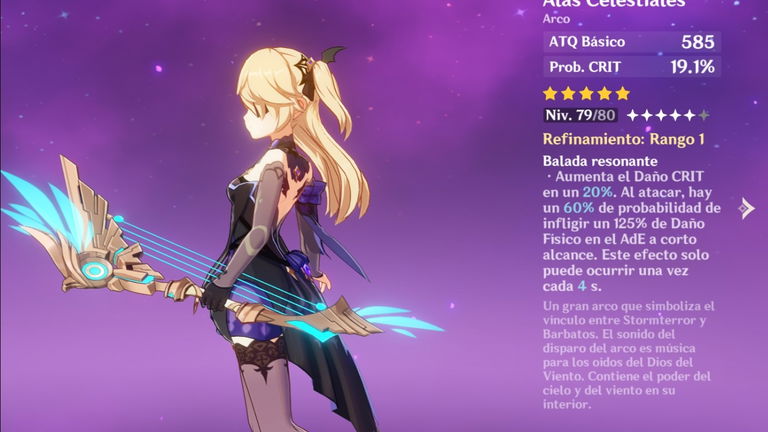Select the Prob. CRIT stat row
The height and width of the screenshot is (432, 768).
click(x=632, y=67)
